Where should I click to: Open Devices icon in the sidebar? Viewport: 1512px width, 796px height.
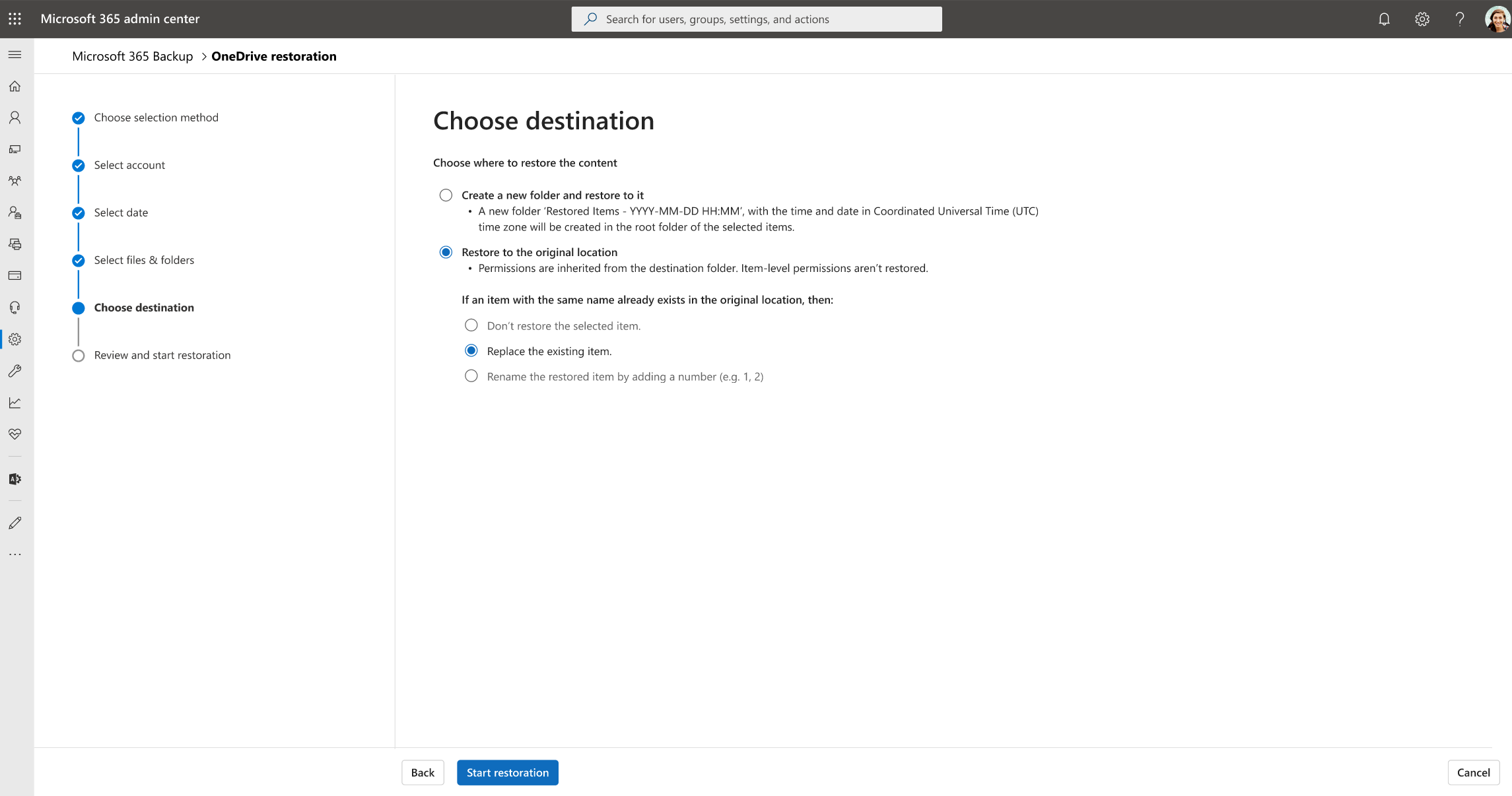(x=15, y=149)
